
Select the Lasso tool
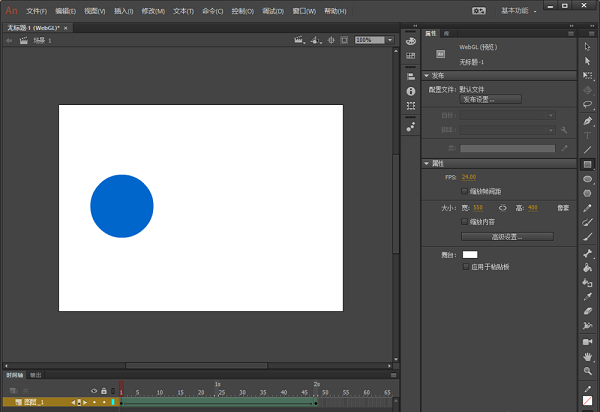588,104
